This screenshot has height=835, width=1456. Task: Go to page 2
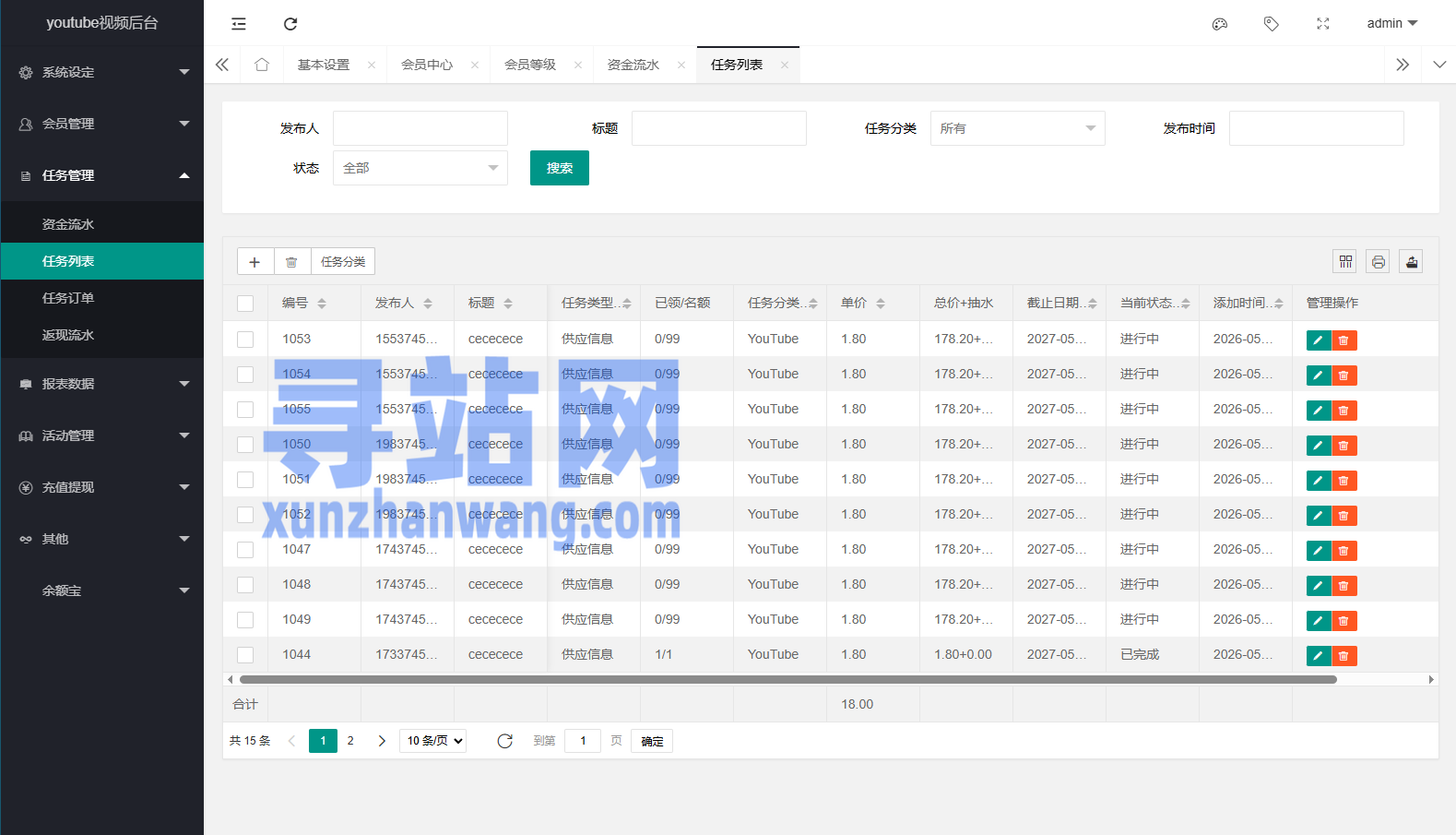(350, 741)
